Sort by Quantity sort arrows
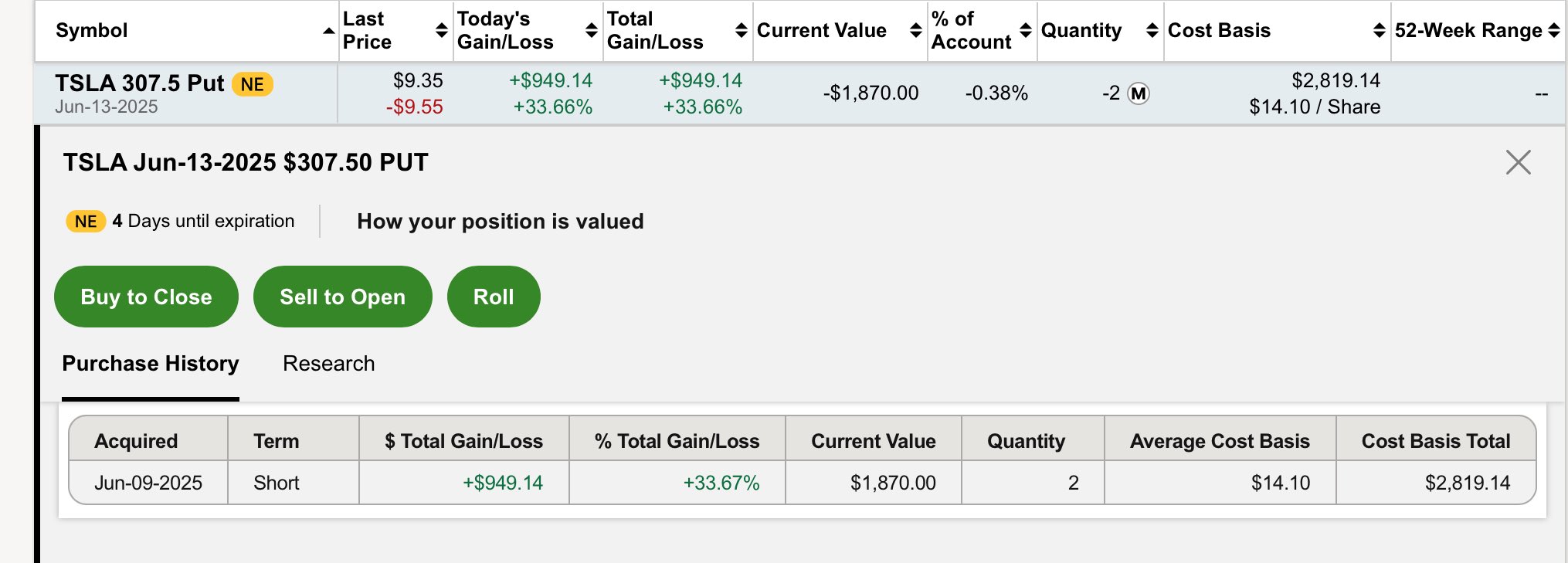This screenshot has width=1568, height=563. (1152, 31)
